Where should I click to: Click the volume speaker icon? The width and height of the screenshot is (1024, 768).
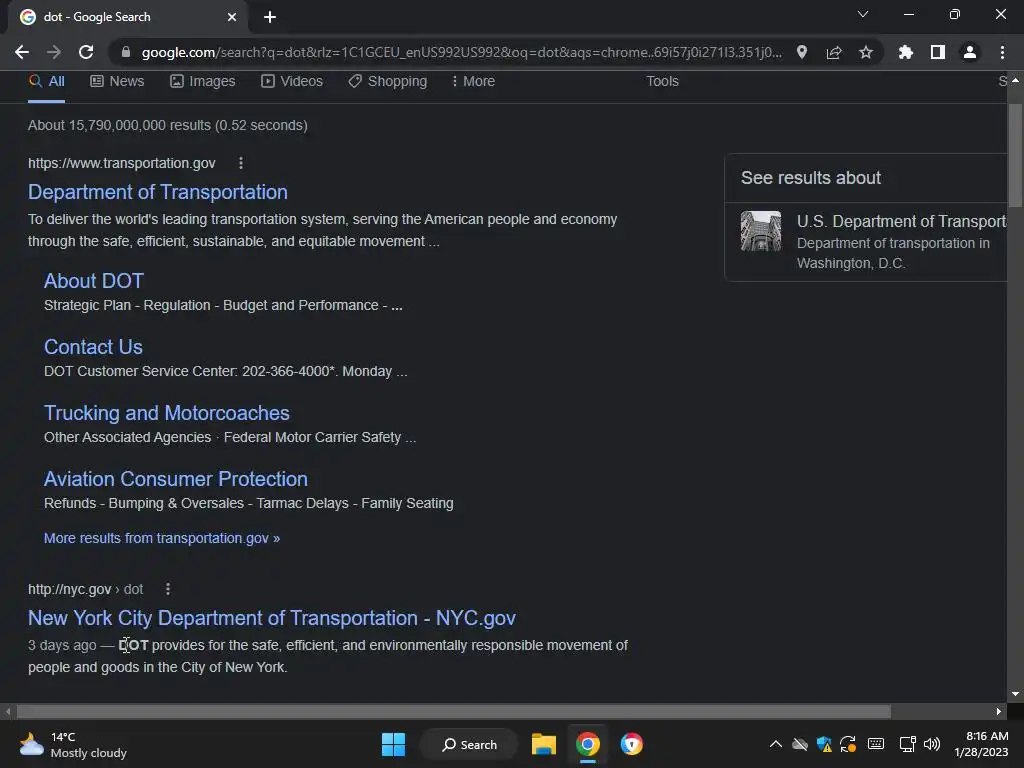(x=932, y=744)
